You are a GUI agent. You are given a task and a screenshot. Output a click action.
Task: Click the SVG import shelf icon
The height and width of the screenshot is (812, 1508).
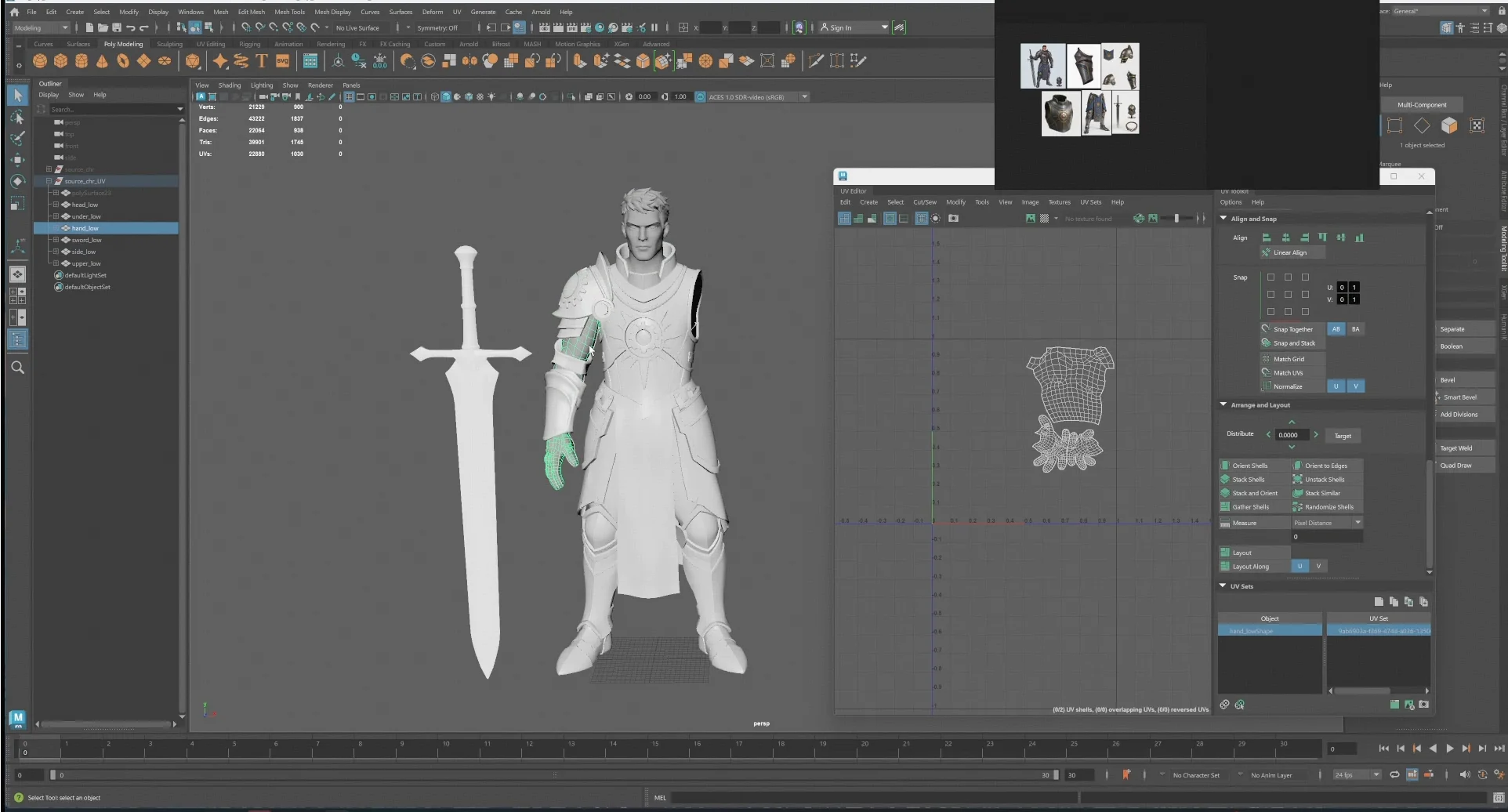[283, 61]
